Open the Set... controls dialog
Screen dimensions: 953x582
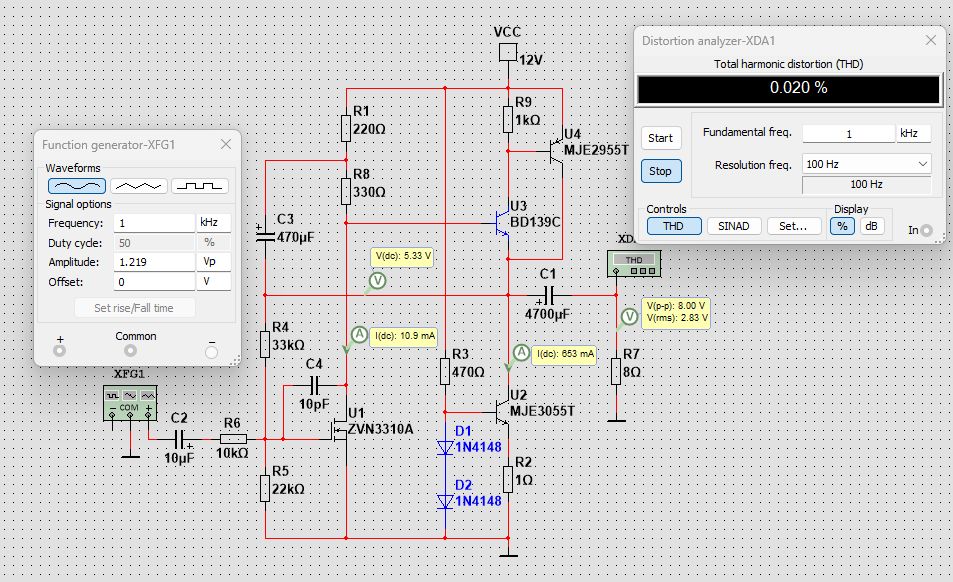click(793, 226)
